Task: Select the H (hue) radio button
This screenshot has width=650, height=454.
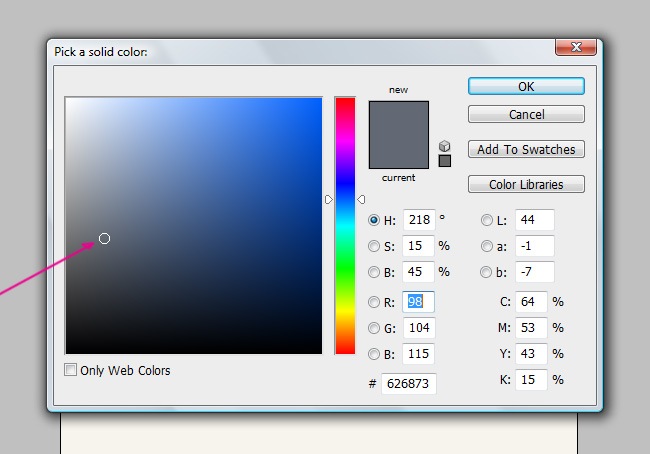Action: click(x=375, y=220)
